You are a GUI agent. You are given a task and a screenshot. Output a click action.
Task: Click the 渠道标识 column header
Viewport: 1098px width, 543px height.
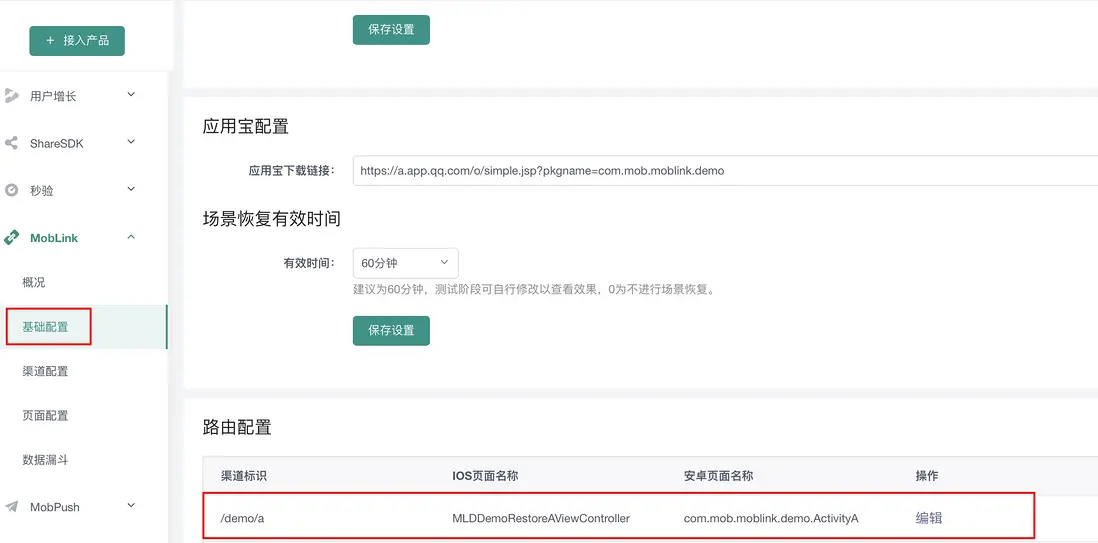pyautogui.click(x=244, y=476)
